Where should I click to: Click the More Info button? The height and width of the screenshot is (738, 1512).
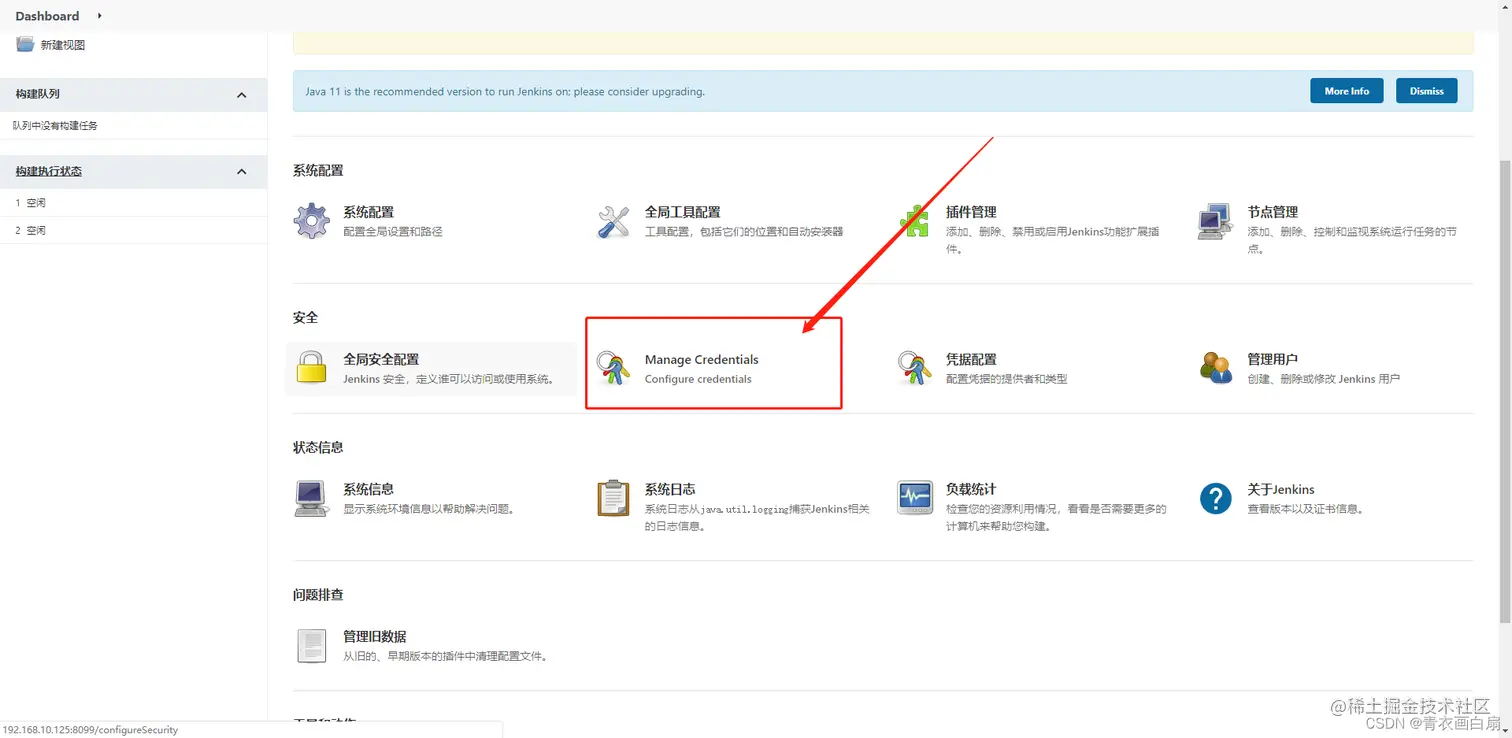(x=1346, y=91)
